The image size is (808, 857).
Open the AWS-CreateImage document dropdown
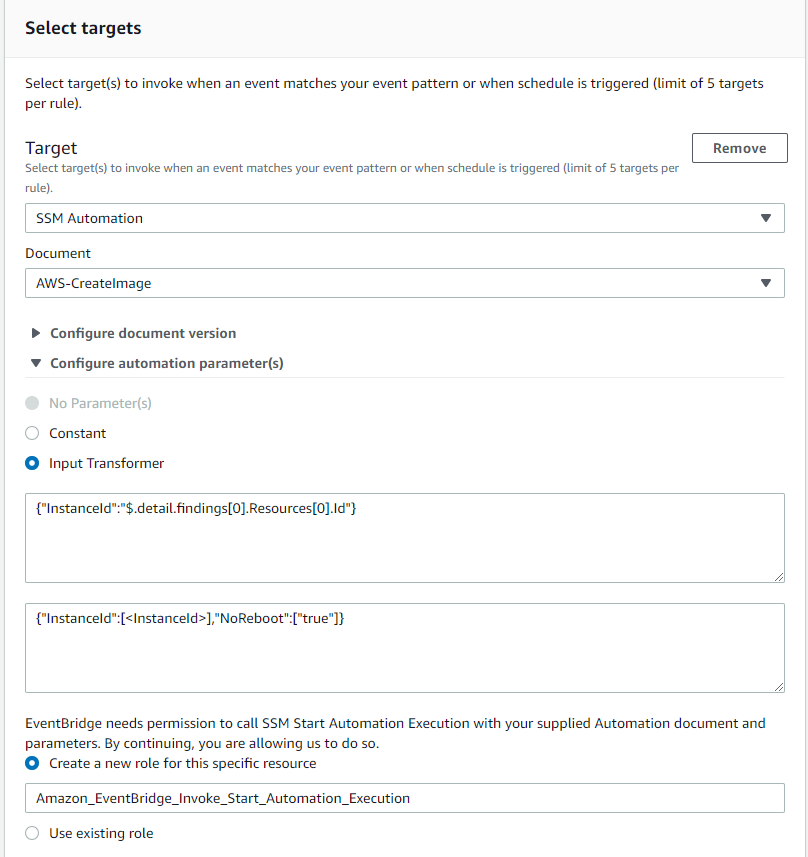400,283
